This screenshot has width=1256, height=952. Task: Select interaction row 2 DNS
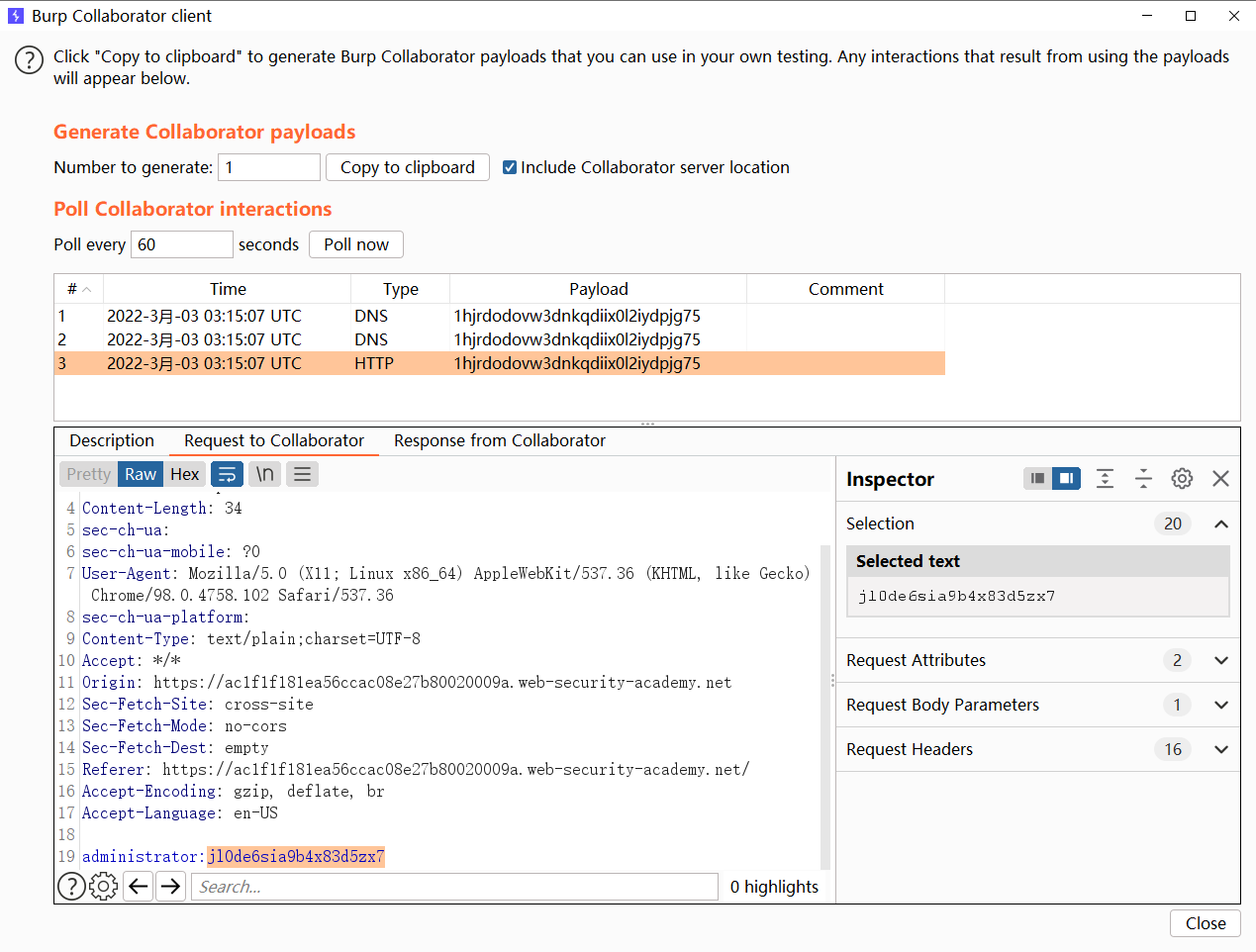pyautogui.click(x=500, y=339)
